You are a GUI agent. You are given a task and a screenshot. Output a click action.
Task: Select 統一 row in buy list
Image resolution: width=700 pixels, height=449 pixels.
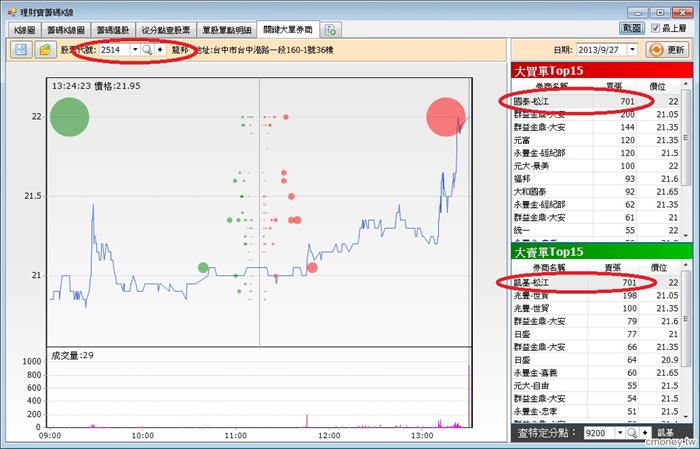[x=596, y=230]
